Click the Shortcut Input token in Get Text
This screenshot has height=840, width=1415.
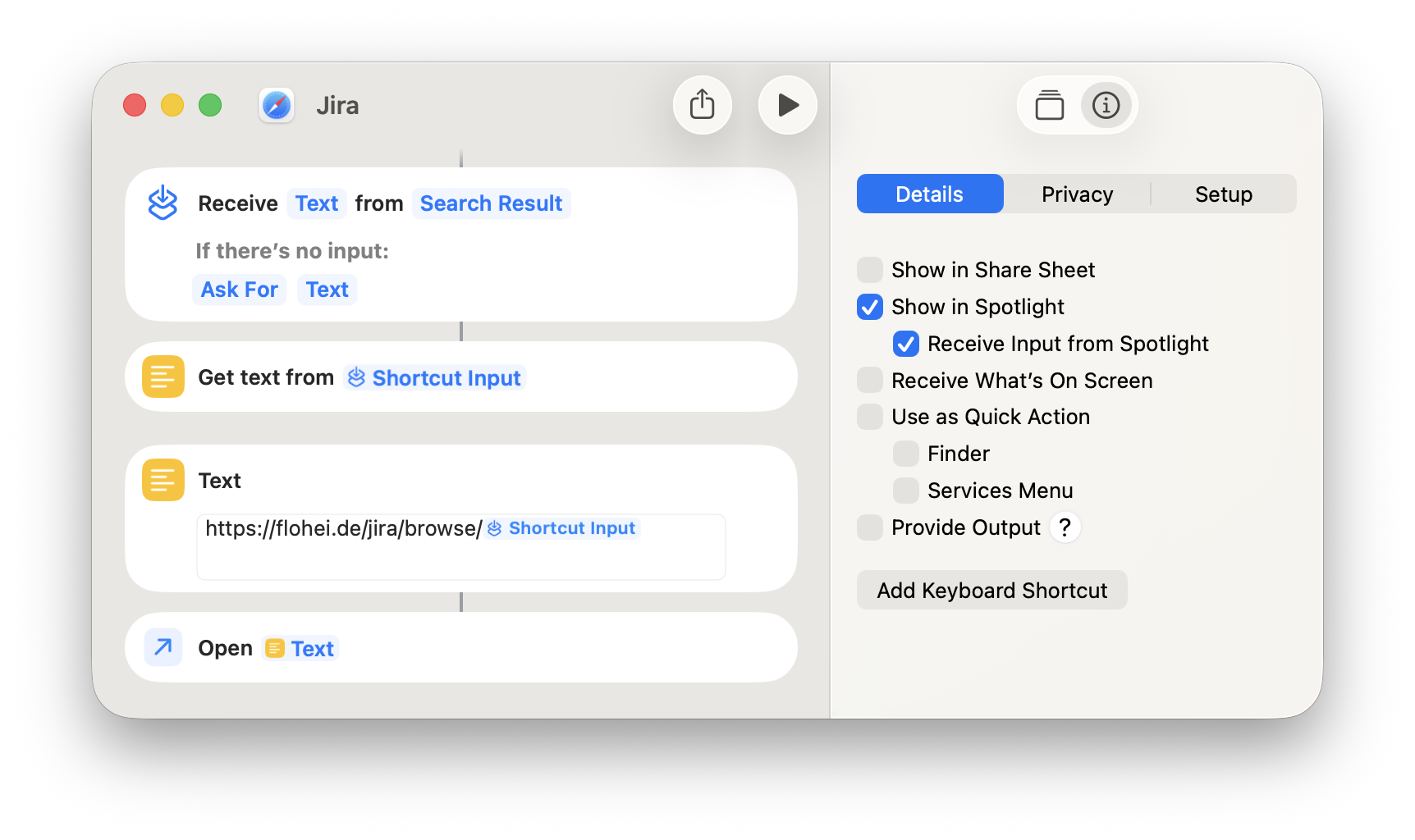click(434, 377)
